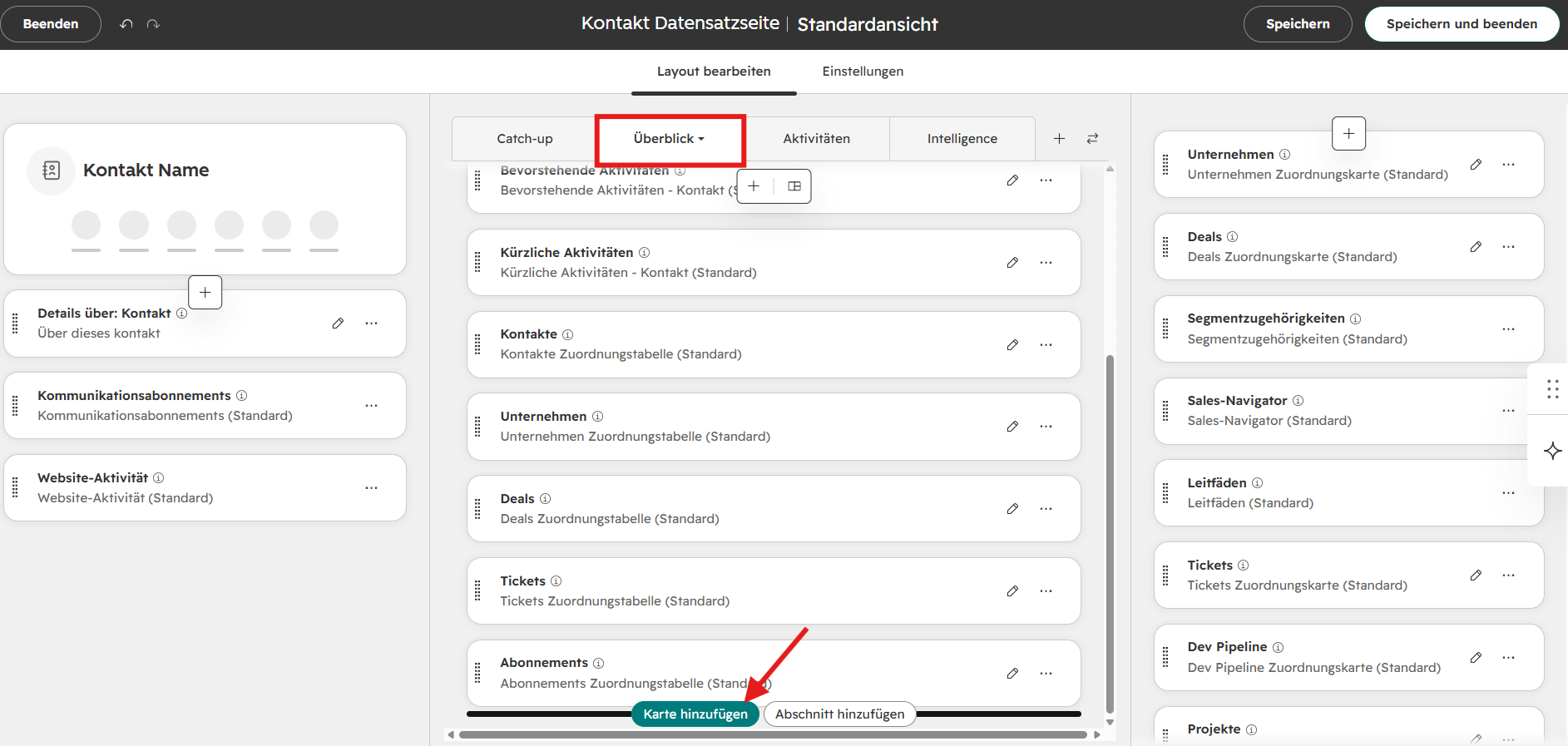Edit the Deals Zuordnungskarte card
1568x746 pixels.
pyautogui.click(x=1476, y=246)
